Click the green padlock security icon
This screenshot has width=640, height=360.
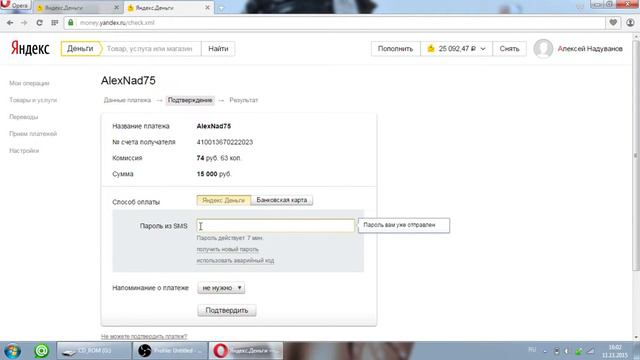coord(71,22)
